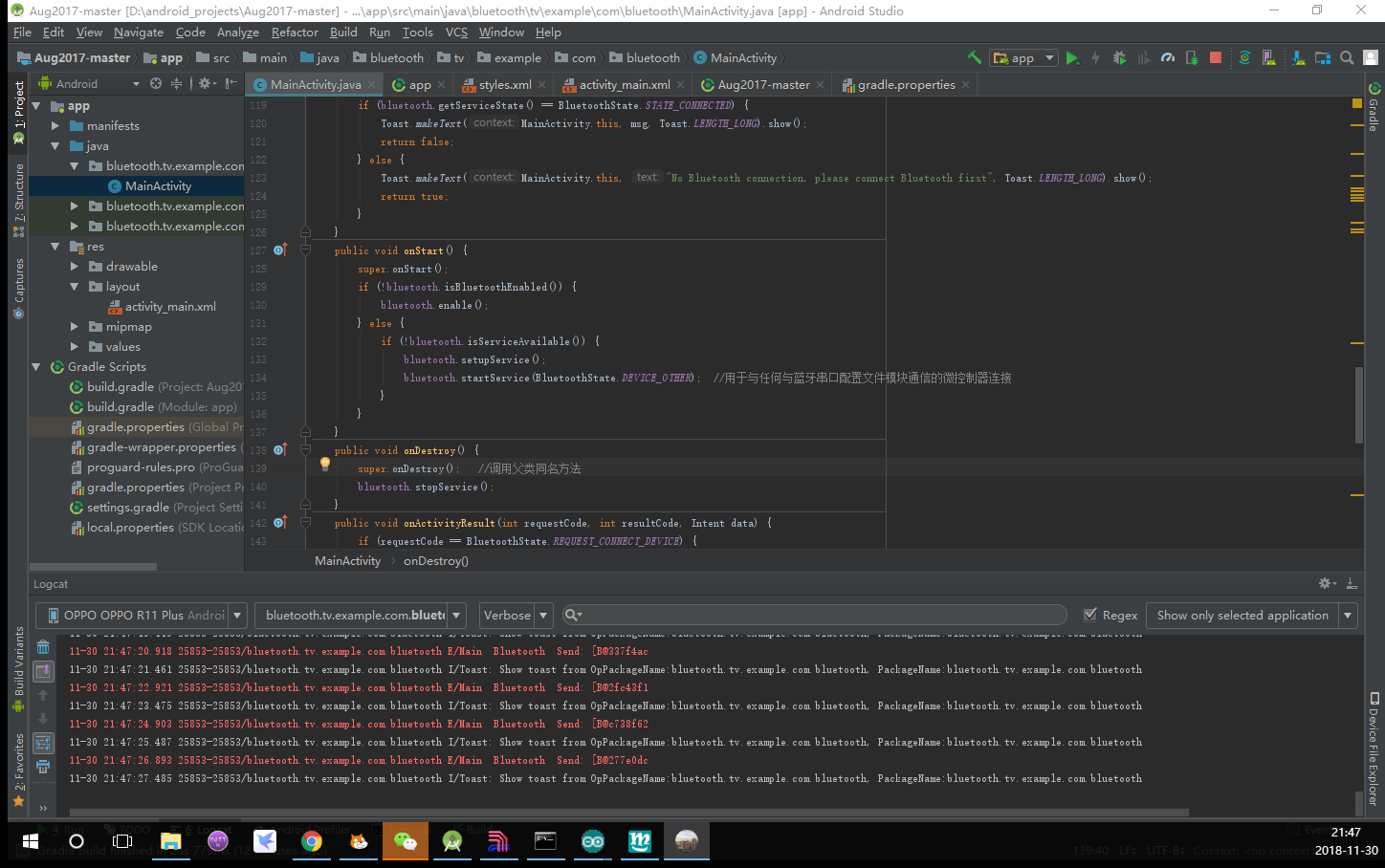This screenshot has width=1385, height=868.
Task: Collapse the onStart method fold marker
Action: (306, 250)
